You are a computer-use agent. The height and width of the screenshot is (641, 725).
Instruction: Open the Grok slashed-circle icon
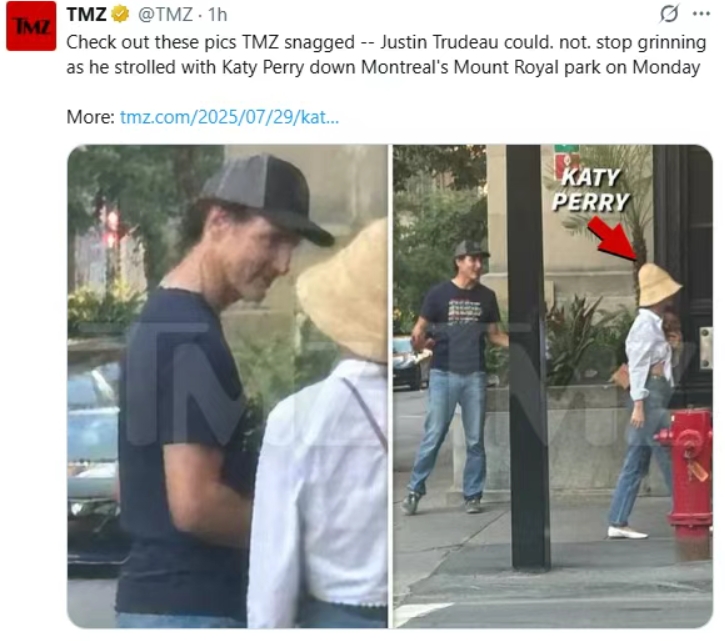coord(669,14)
